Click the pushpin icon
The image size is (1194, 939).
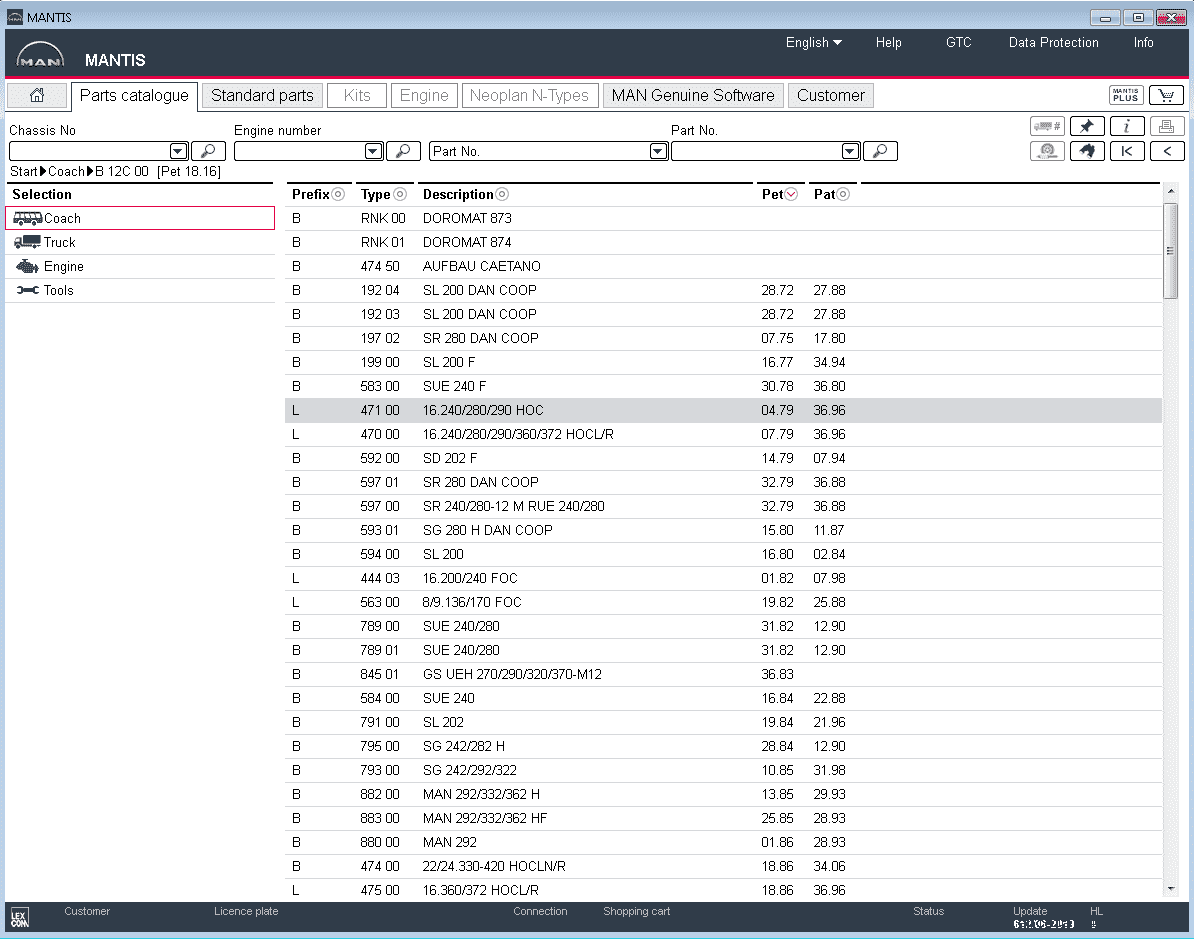1087,126
